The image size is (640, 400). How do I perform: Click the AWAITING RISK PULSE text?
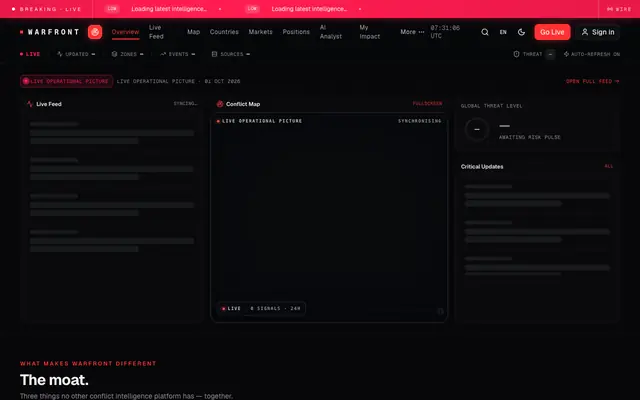click(529, 137)
